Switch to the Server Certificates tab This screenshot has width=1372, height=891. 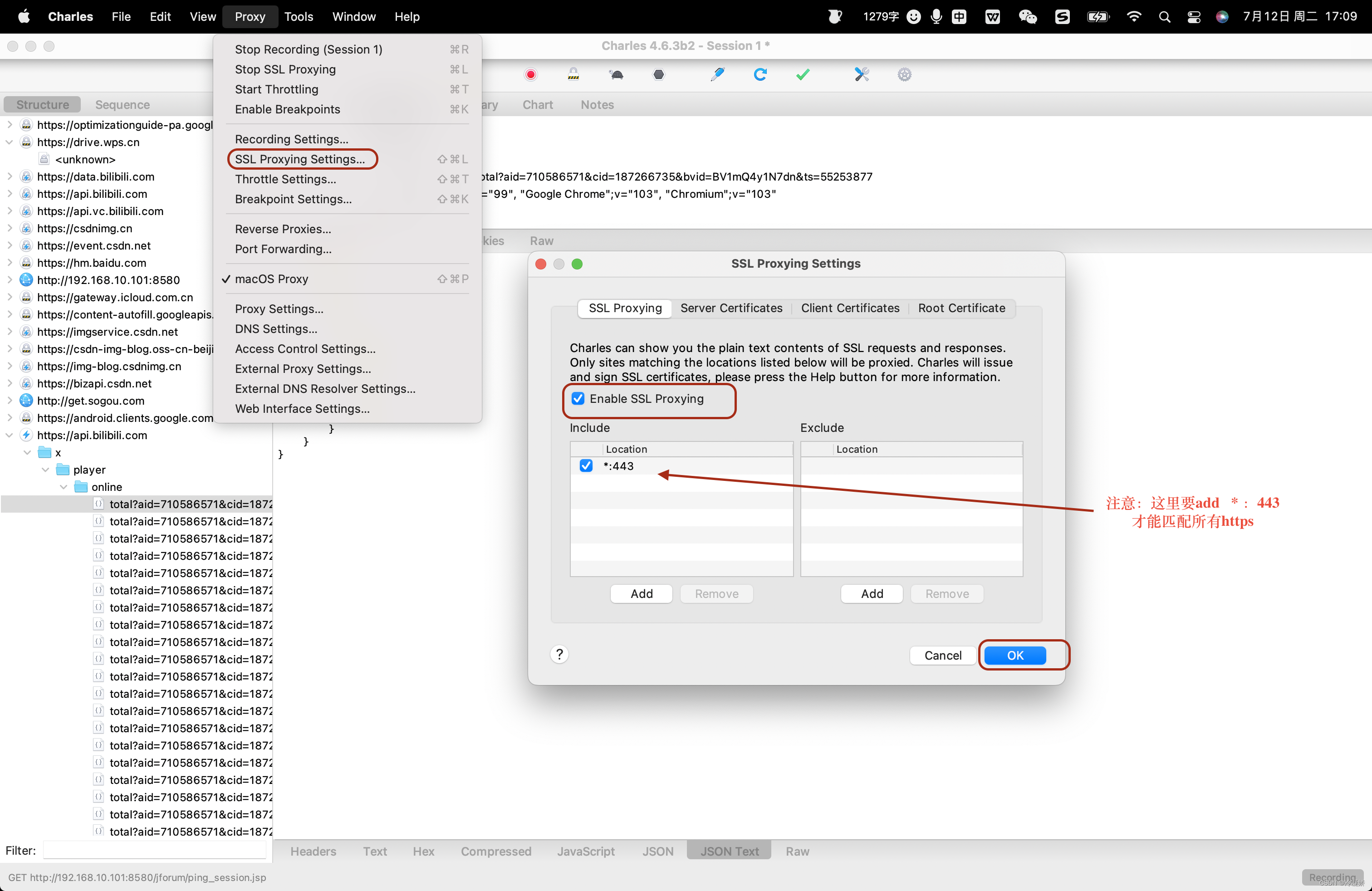pos(731,308)
